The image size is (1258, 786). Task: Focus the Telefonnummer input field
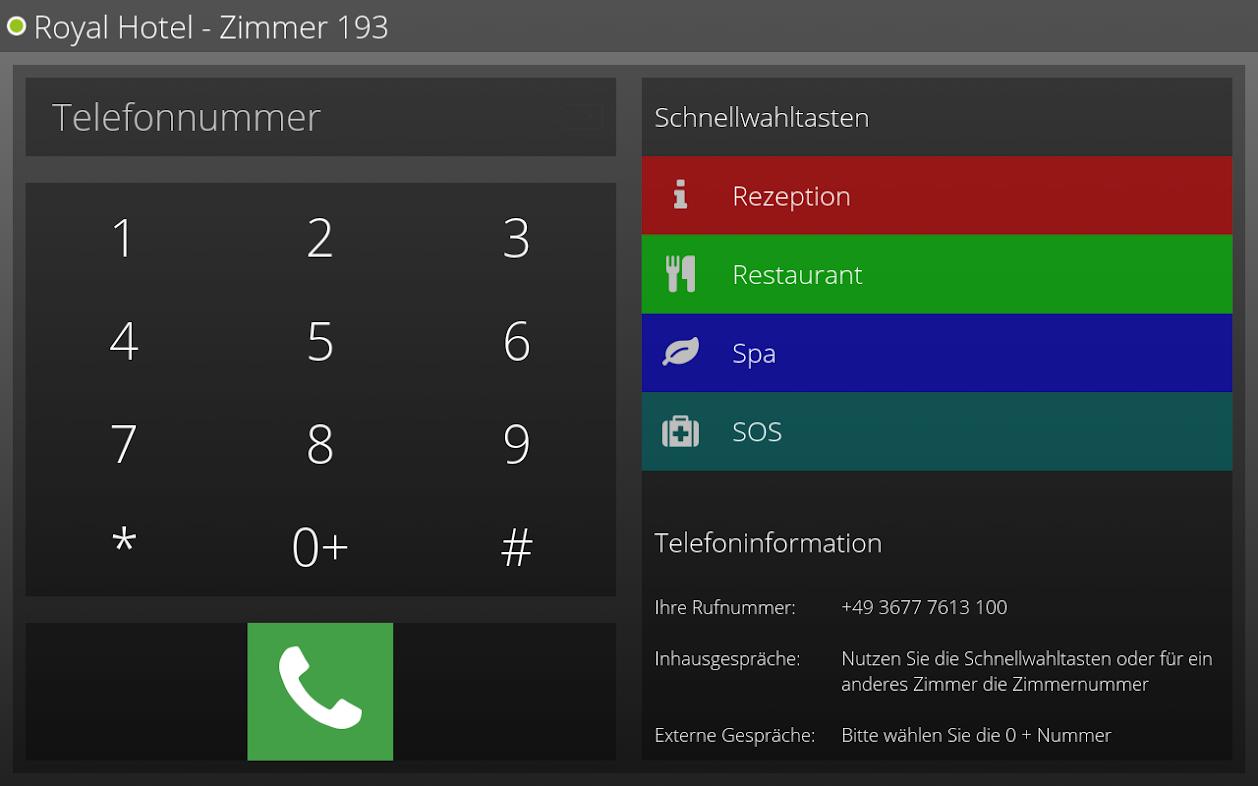320,117
